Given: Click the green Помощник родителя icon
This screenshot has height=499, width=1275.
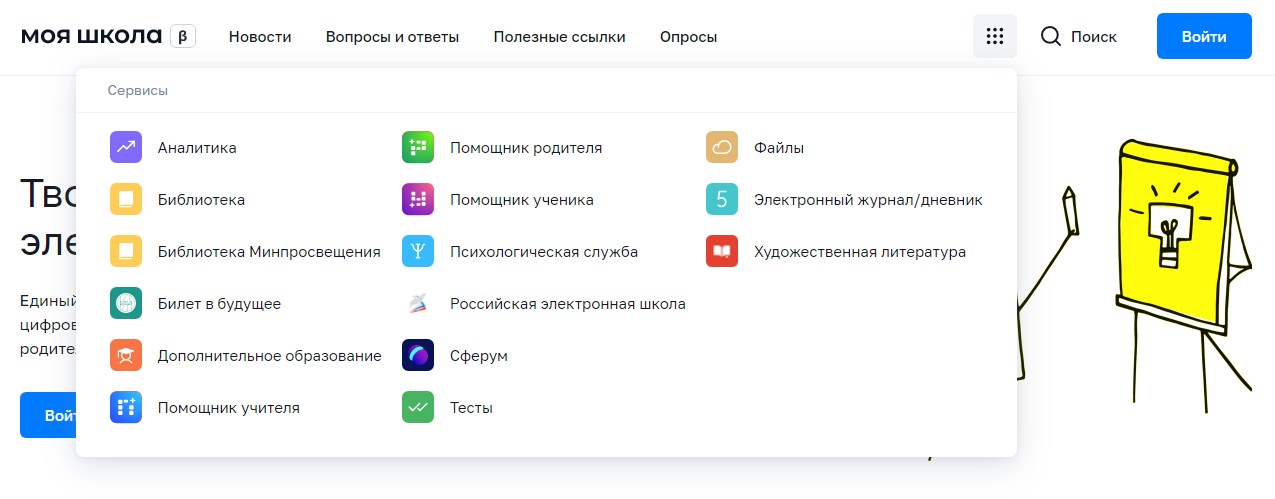Looking at the screenshot, I should (418, 148).
